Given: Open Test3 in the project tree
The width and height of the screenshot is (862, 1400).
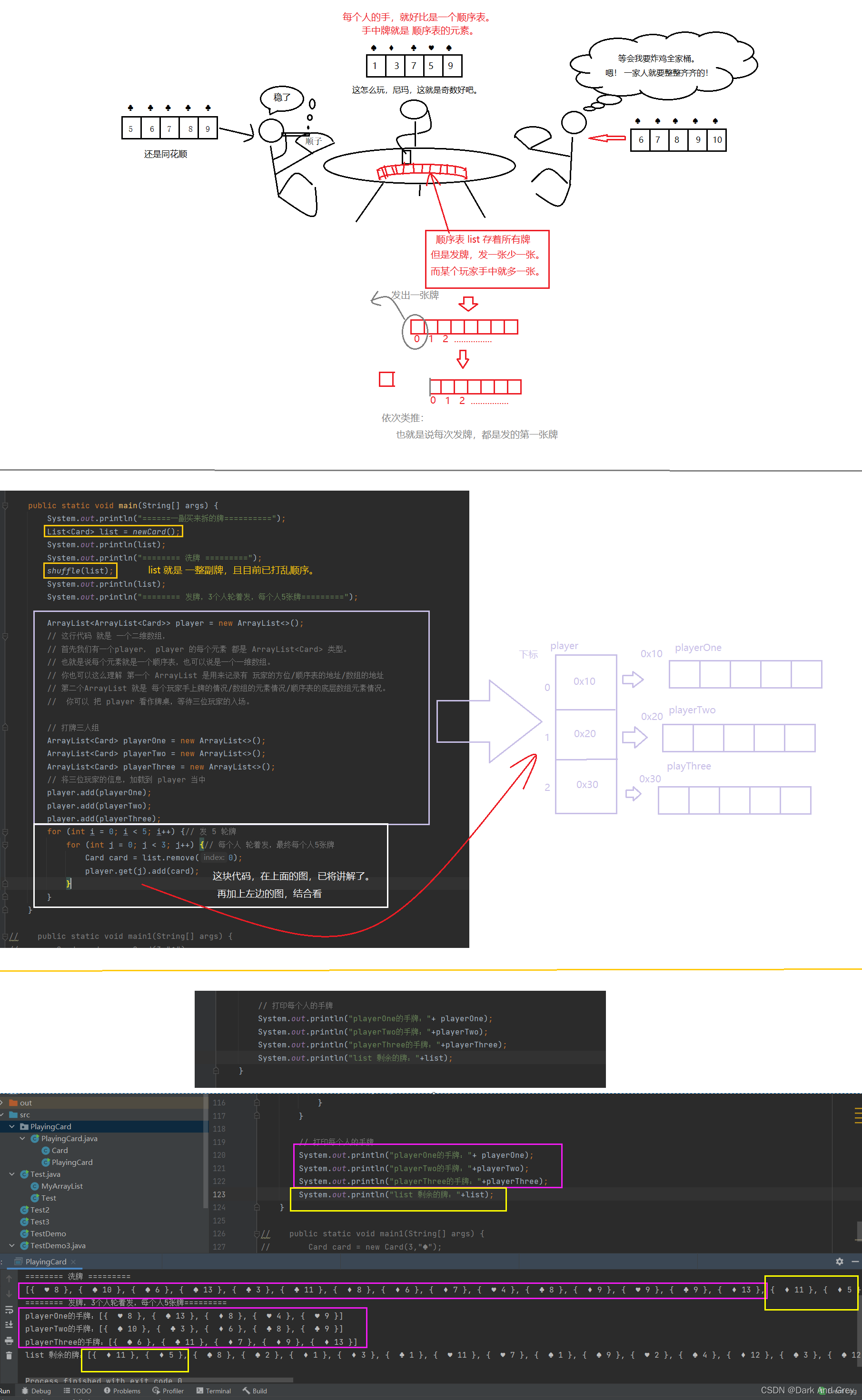Looking at the screenshot, I should (35, 1222).
